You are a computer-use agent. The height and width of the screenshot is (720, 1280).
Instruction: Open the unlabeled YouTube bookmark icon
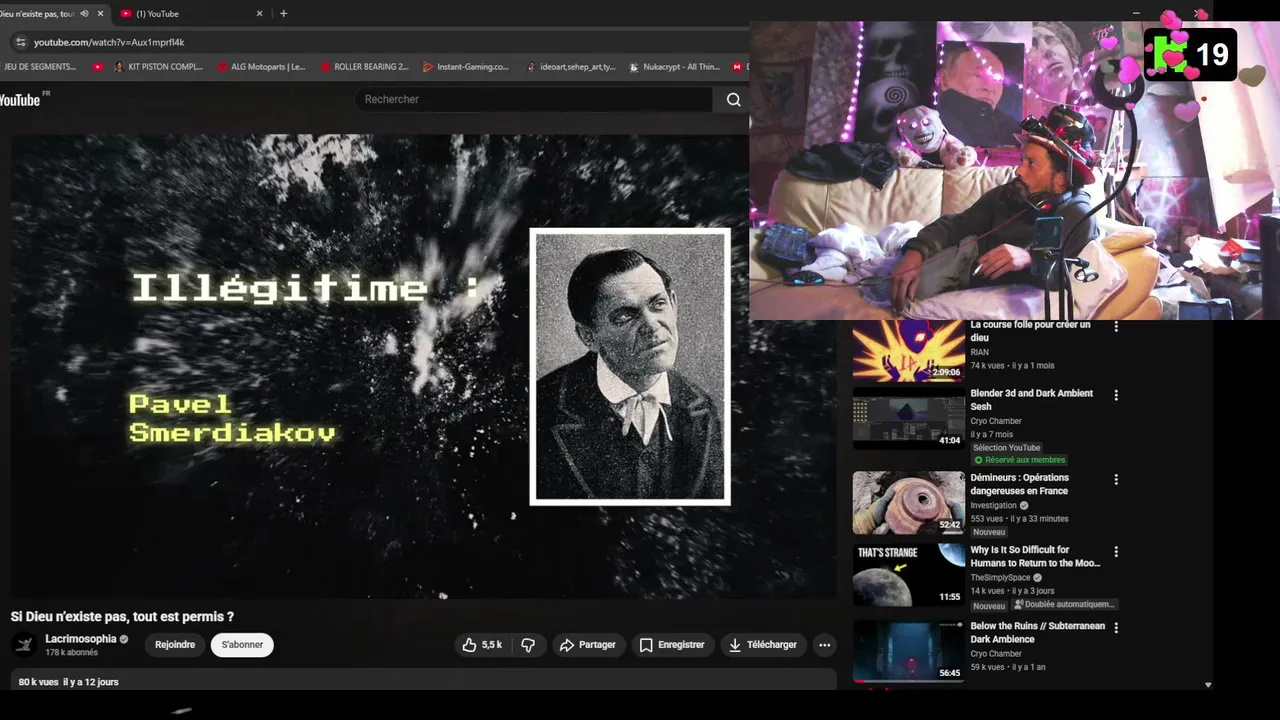coord(98,67)
